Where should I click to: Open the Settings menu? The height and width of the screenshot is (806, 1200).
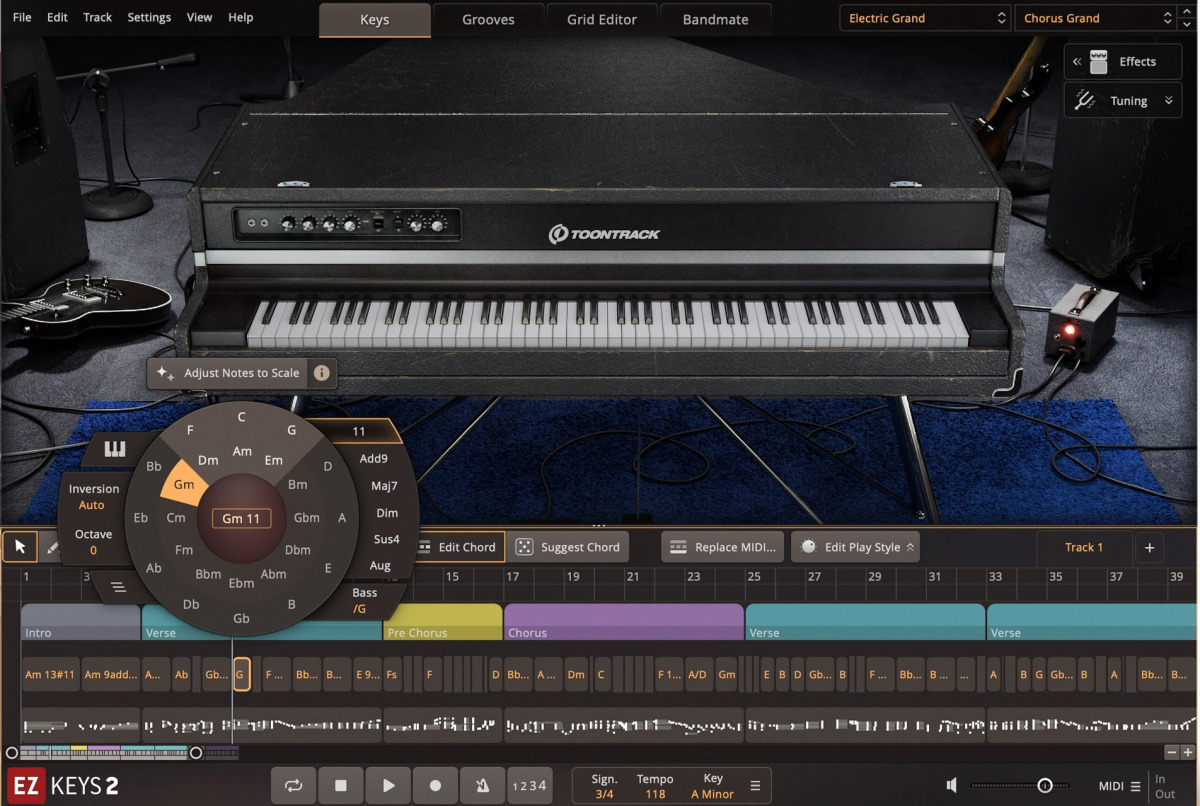[x=149, y=17]
